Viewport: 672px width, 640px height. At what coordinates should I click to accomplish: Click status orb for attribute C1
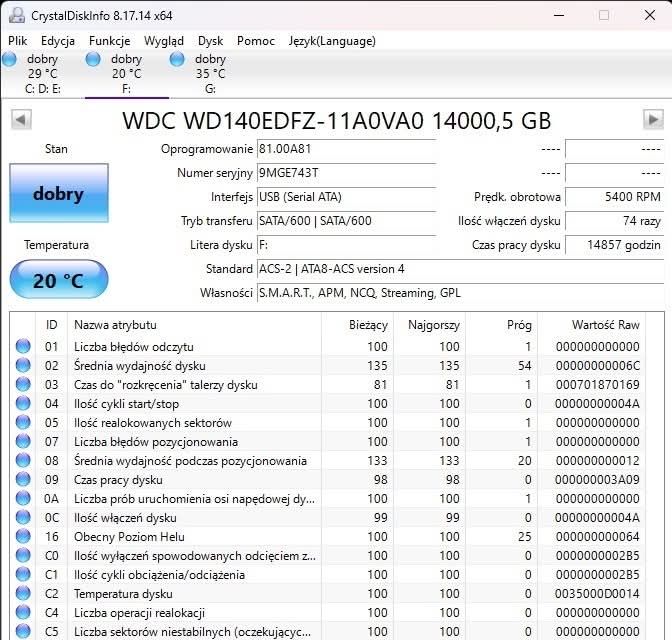(x=23, y=574)
